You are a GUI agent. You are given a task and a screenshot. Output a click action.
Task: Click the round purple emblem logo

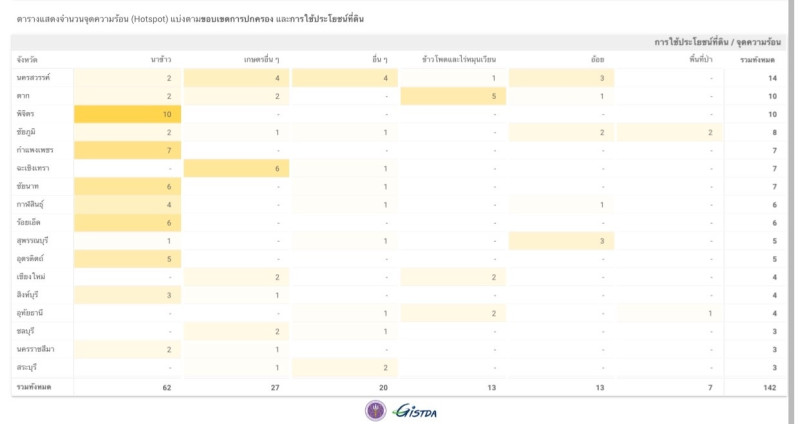[375, 410]
